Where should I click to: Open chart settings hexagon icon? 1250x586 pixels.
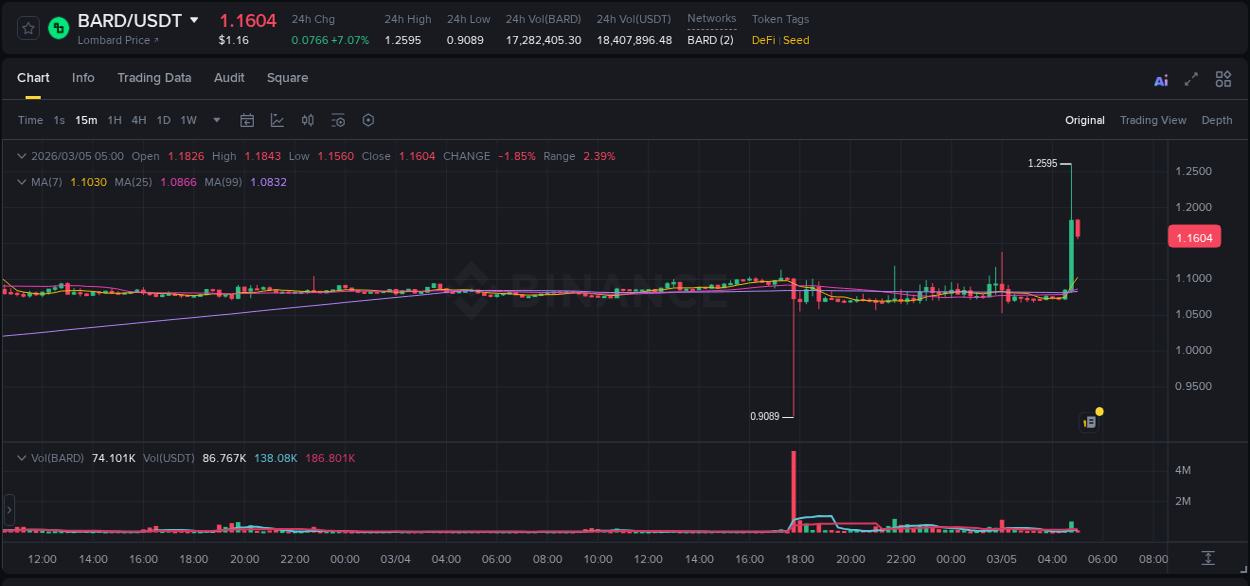click(x=368, y=120)
